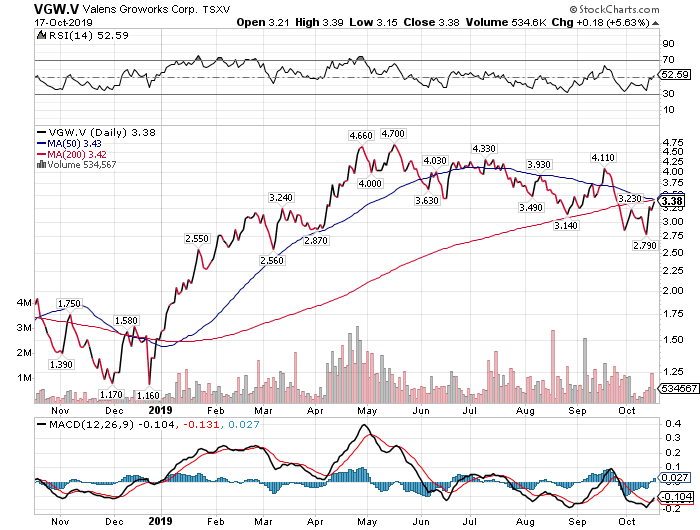Click the RSI 52.59 value tag on right axis

pos(675,75)
